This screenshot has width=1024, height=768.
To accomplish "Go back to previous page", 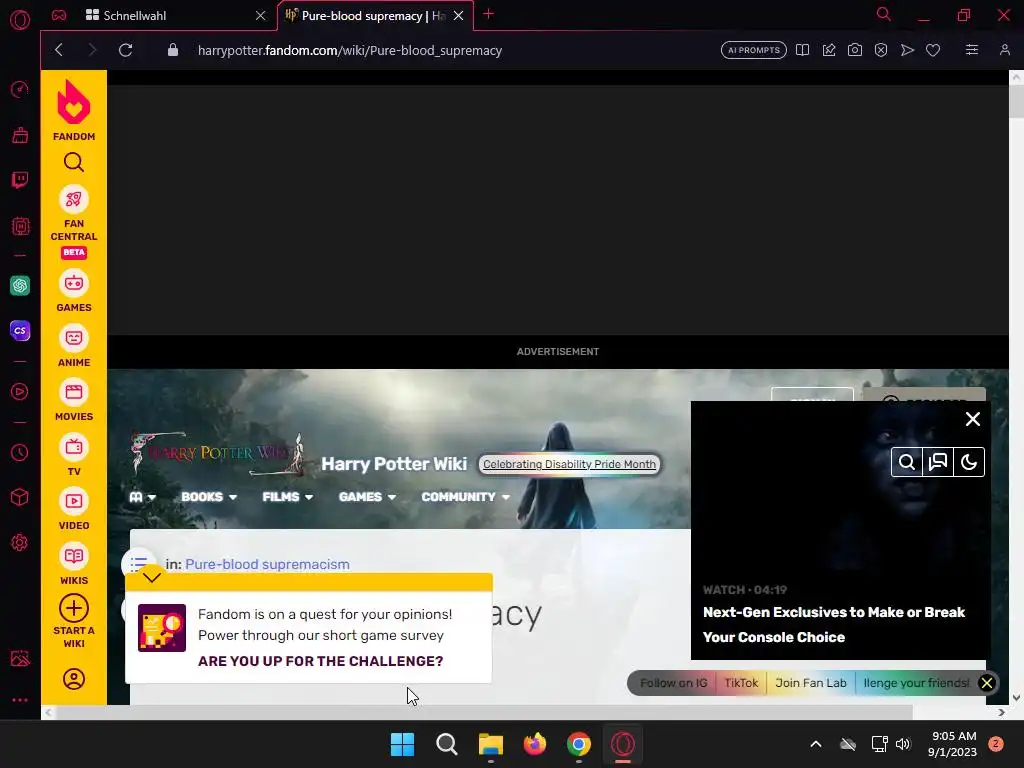I will (59, 50).
